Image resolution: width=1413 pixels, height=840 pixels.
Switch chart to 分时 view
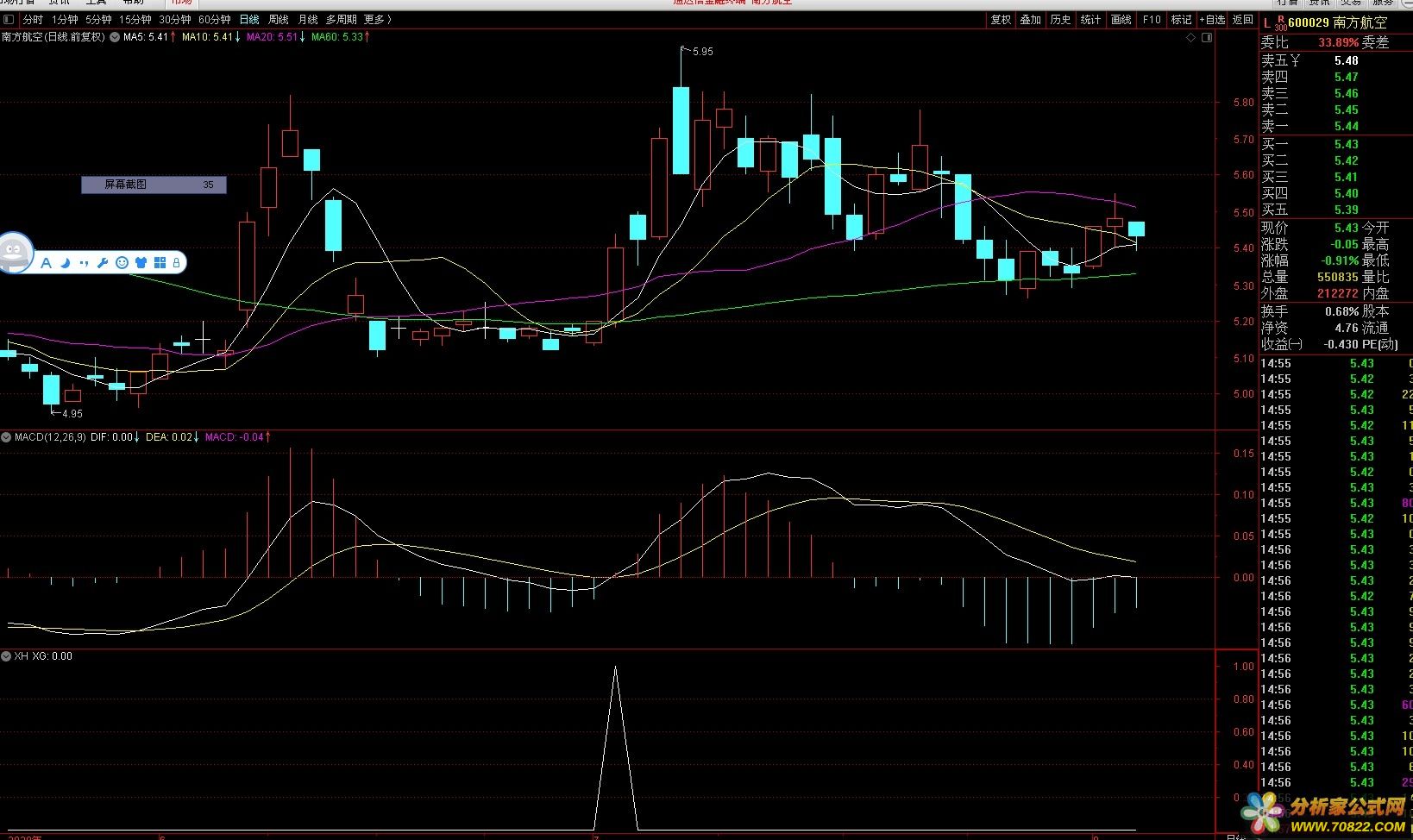33,19
